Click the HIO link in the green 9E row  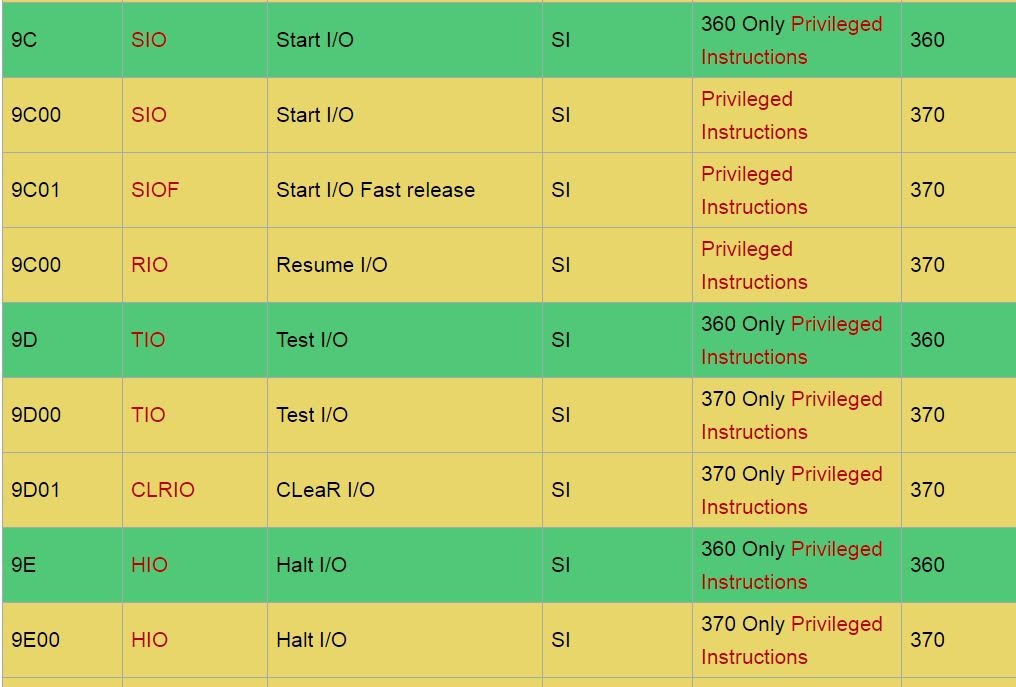pos(149,565)
